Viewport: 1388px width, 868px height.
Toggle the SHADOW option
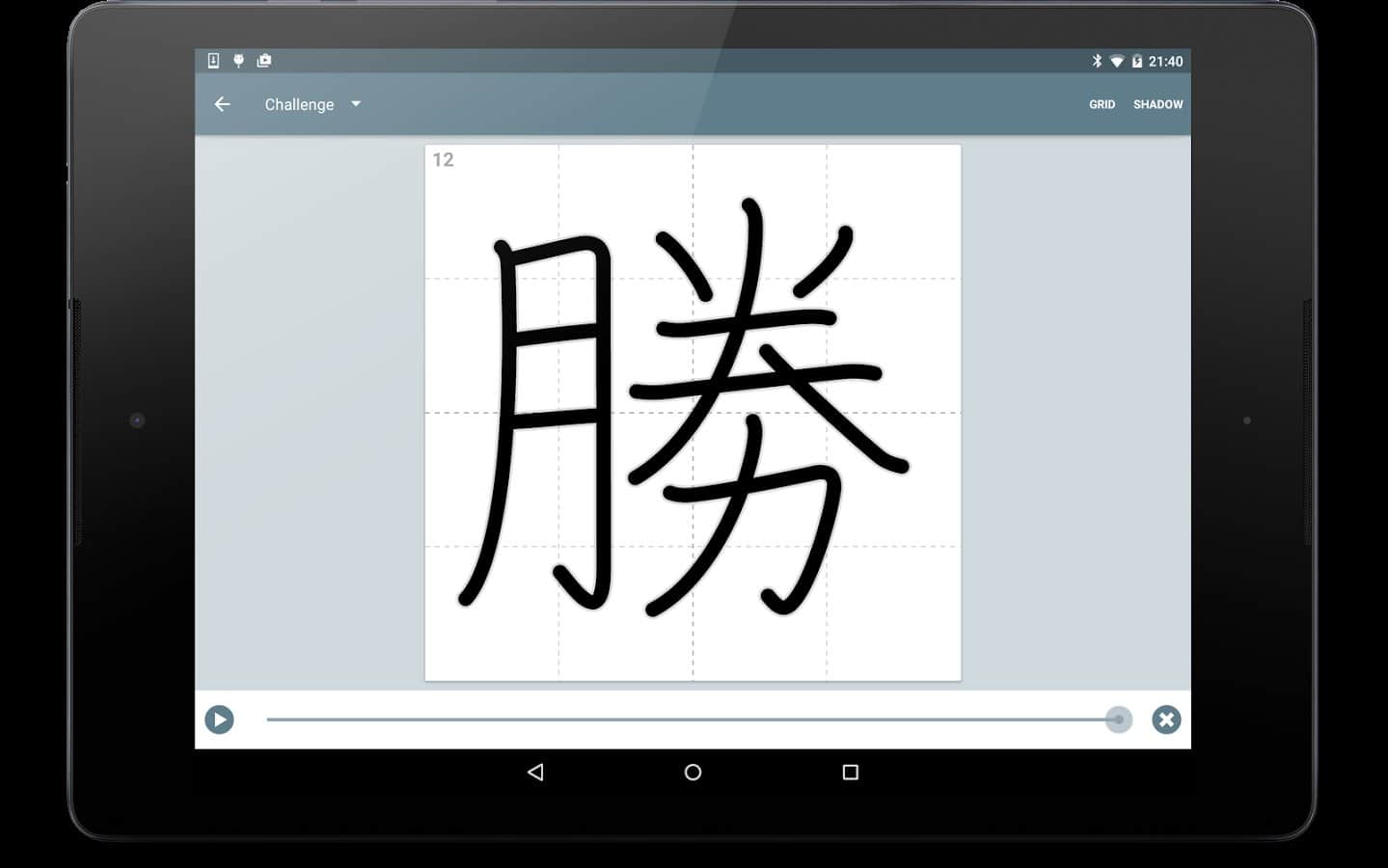(1157, 104)
